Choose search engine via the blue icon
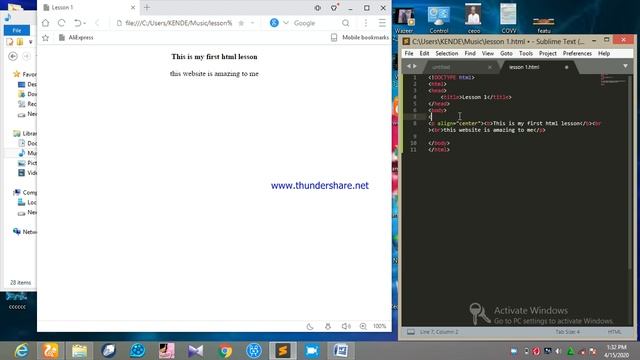This screenshot has width=640, height=360. pyautogui.click(x=274, y=23)
